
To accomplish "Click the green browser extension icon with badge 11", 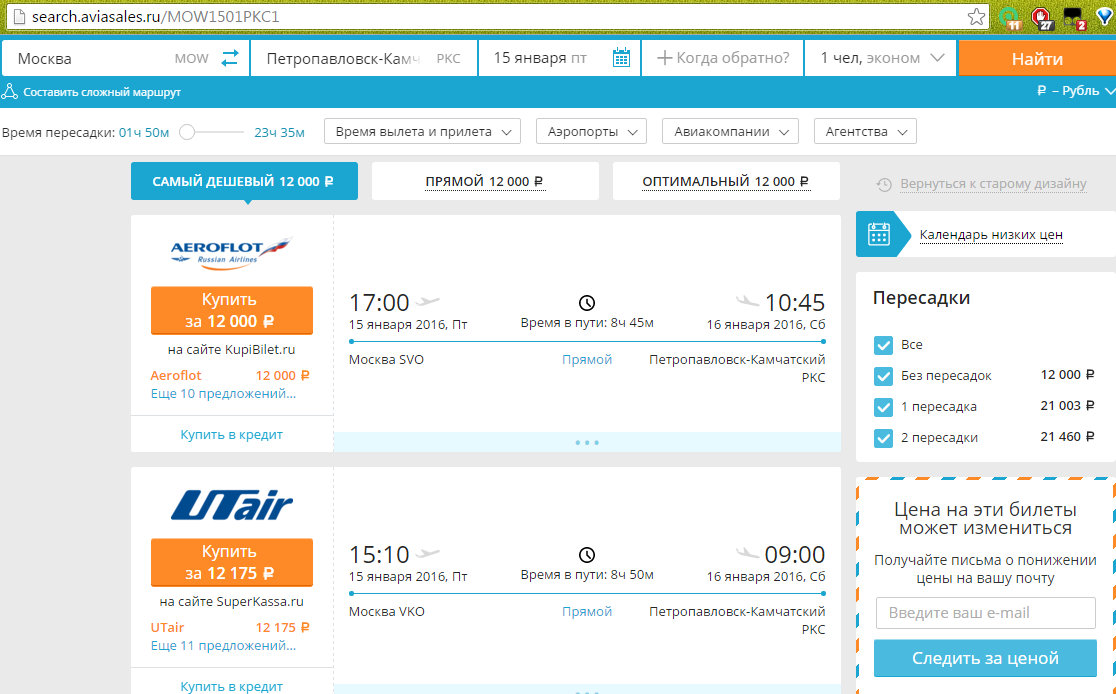I will pyautogui.click(x=1009, y=18).
